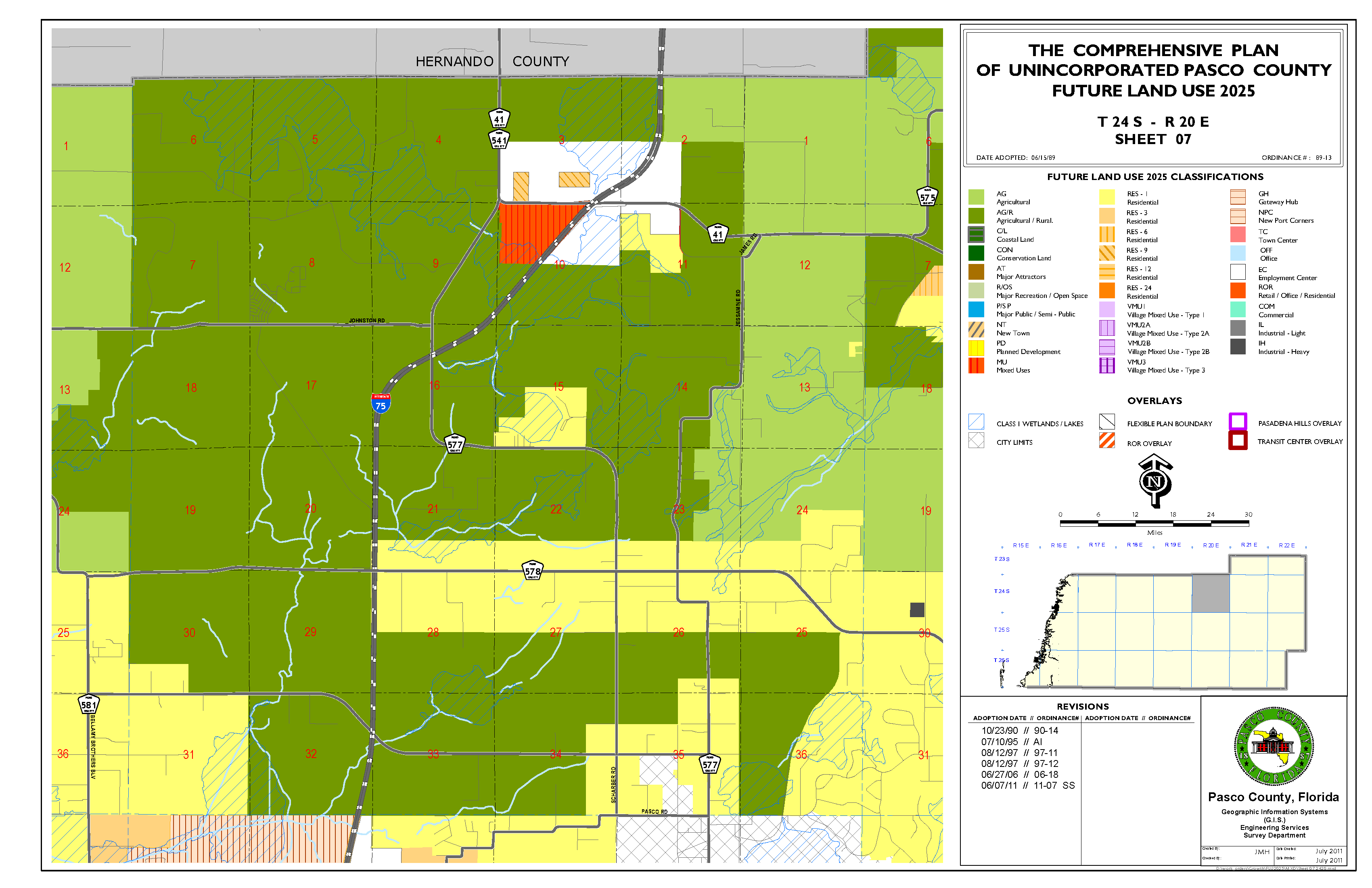
Task: Click the COM Commercial legend swatch
Action: tap(1238, 310)
